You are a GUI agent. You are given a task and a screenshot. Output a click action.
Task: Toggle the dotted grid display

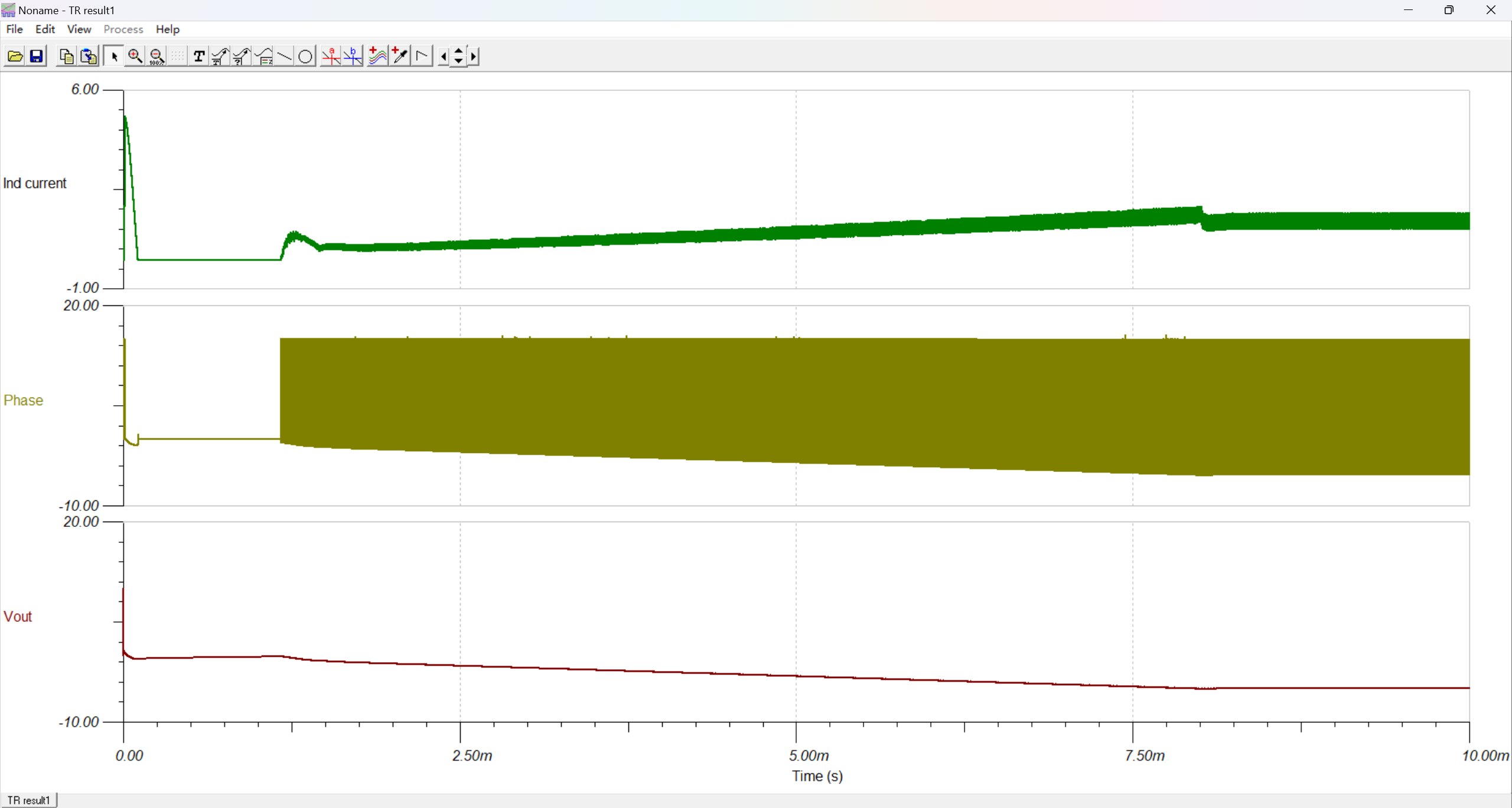point(178,56)
